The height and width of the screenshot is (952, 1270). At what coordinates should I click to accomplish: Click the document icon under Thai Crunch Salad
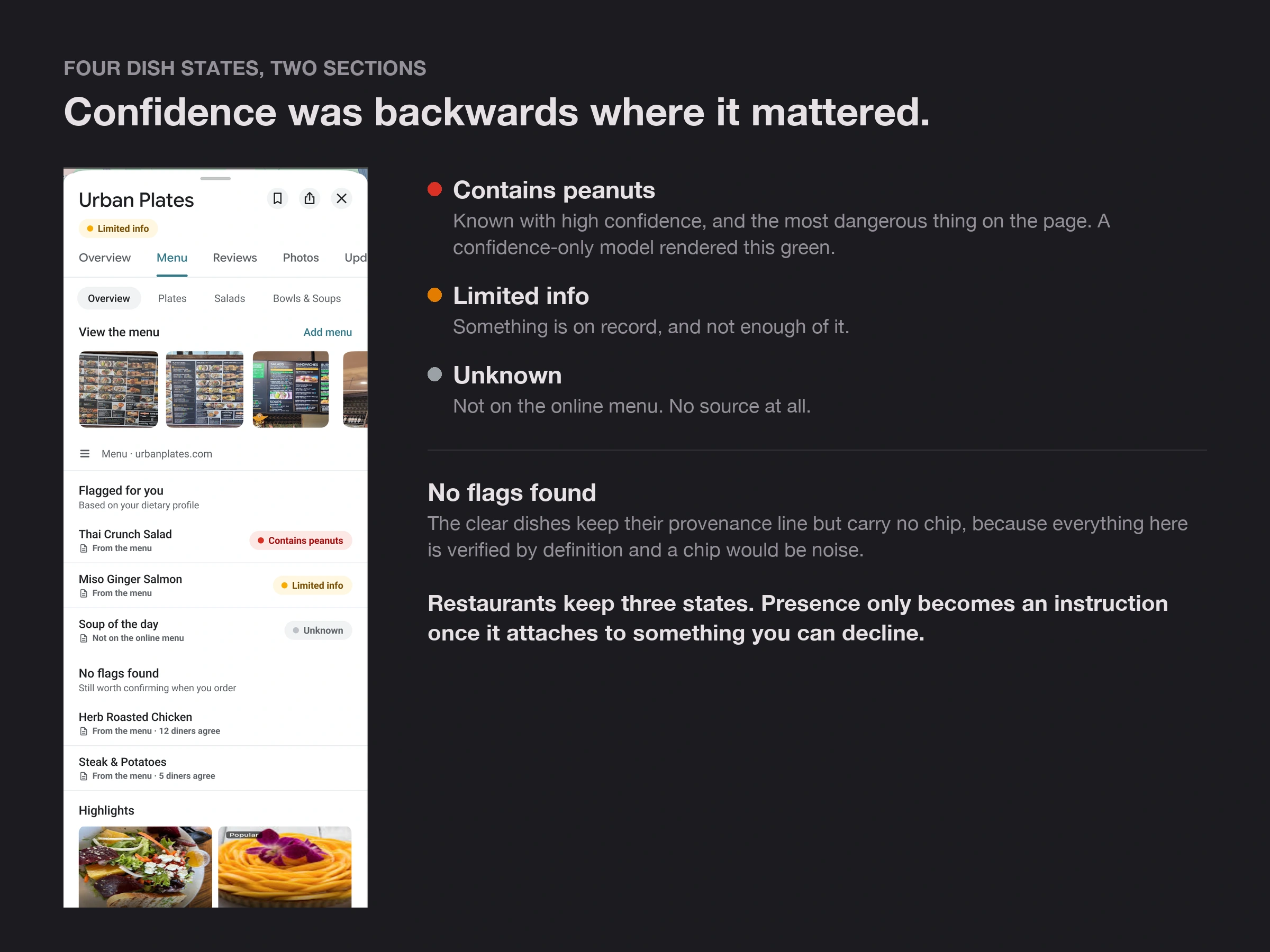84,548
